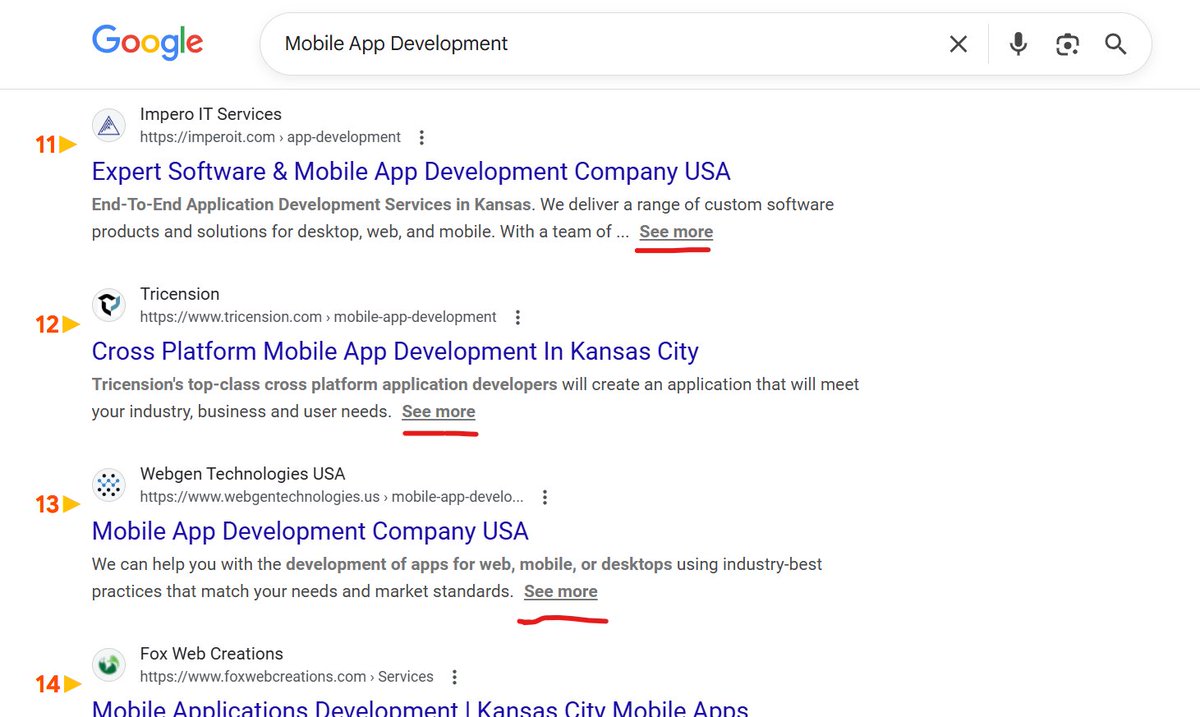Click the imperoit.com › app-development URL
Viewport: 1200px width, 717px height.
(x=270, y=137)
